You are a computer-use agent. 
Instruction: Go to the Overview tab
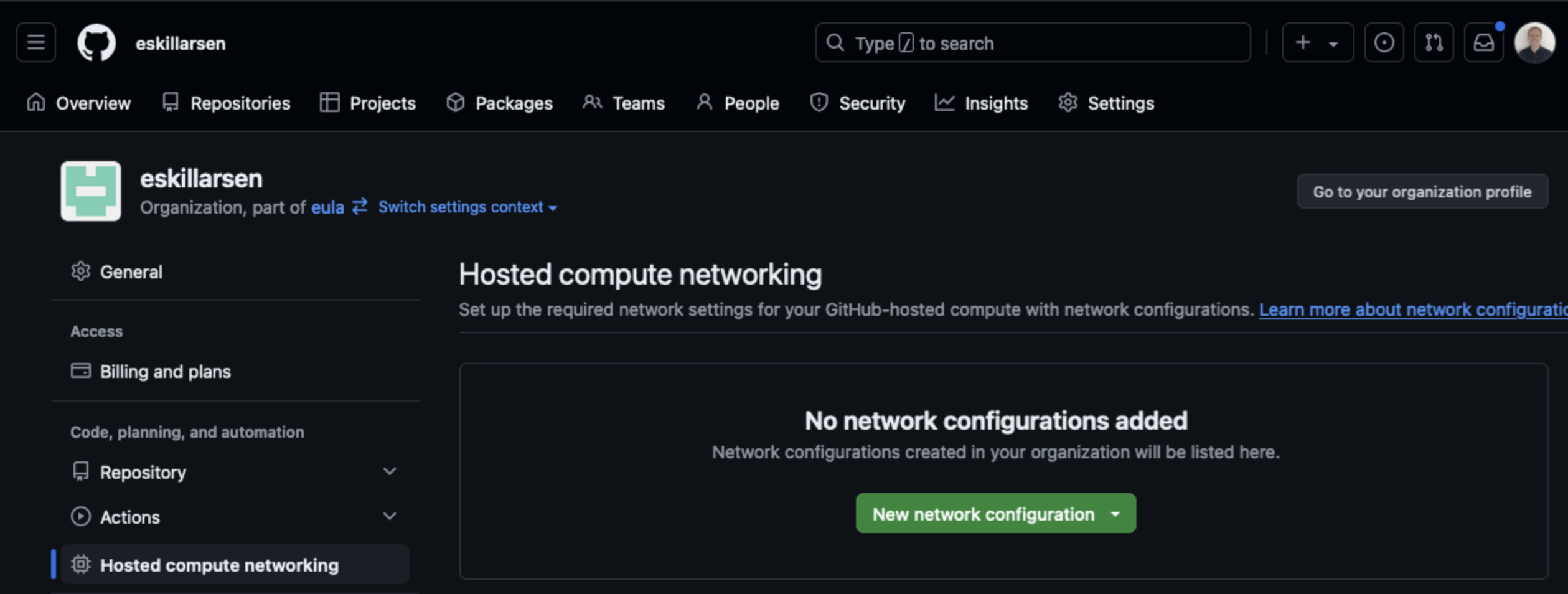(x=79, y=103)
